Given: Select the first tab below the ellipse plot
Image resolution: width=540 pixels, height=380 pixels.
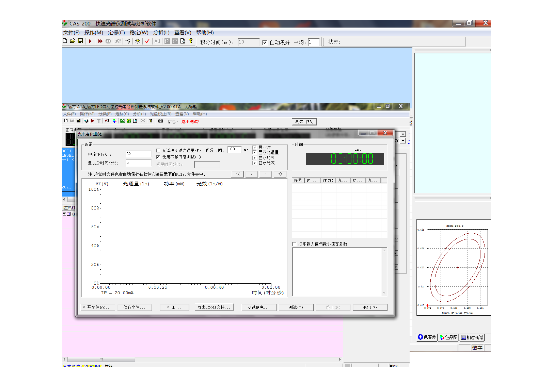Looking at the screenshot, I should coord(427,337).
